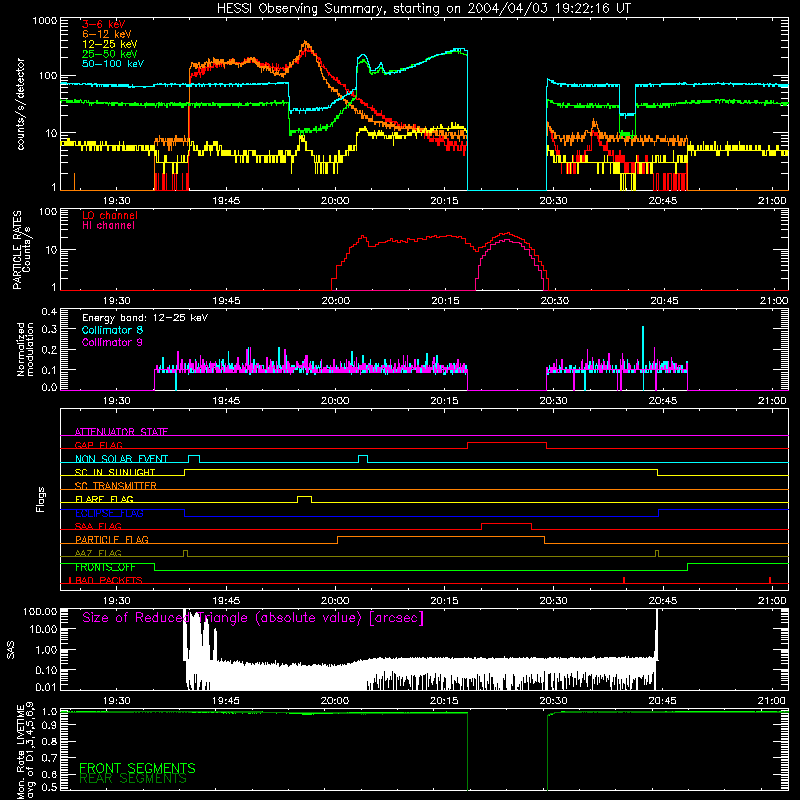This screenshot has height=800, width=800.
Task: Select the 6-12 keV legend label
Action: point(107,34)
